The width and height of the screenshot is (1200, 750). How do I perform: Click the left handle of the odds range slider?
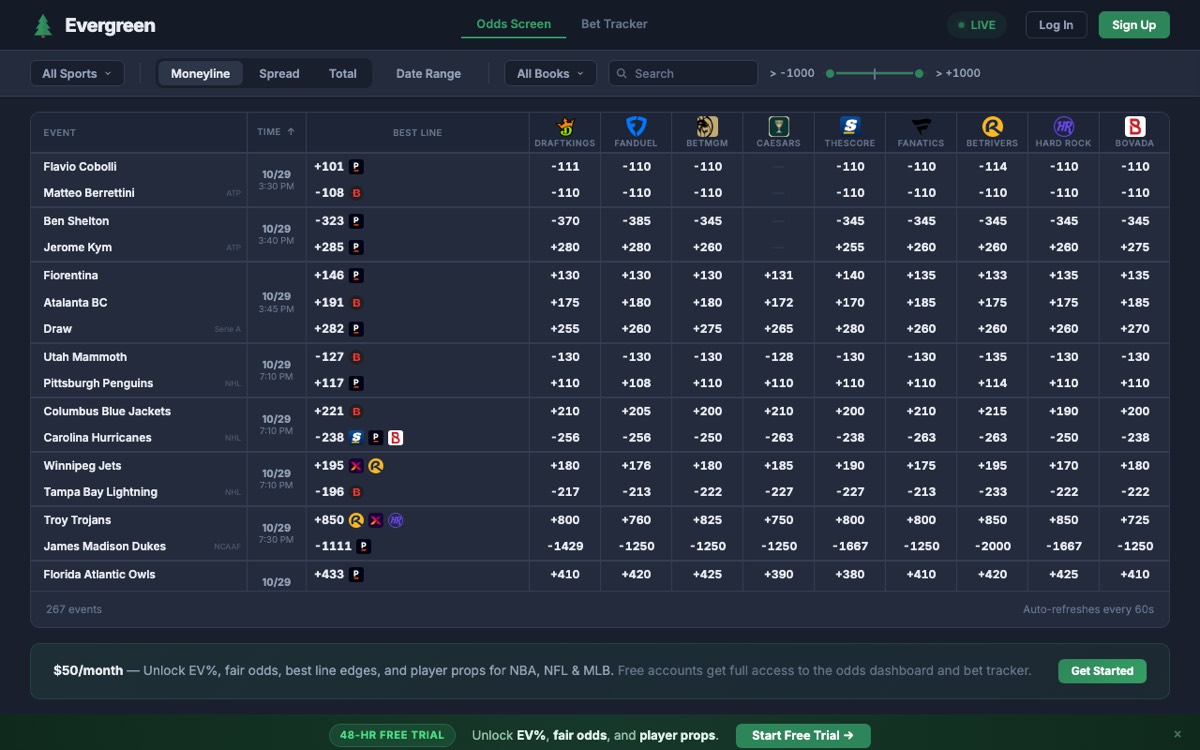[x=830, y=73]
